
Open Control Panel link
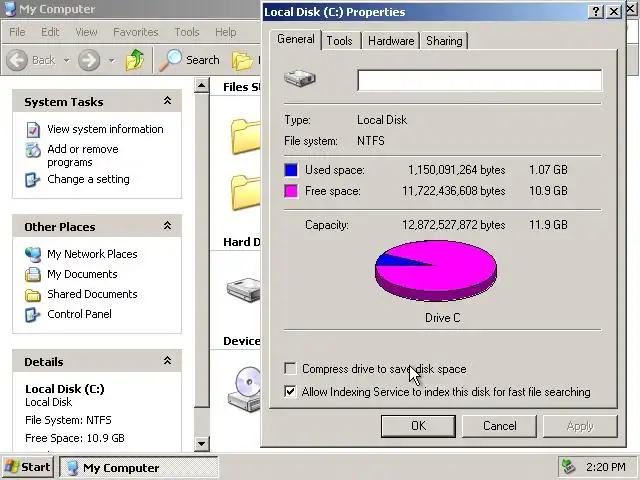tap(80, 314)
